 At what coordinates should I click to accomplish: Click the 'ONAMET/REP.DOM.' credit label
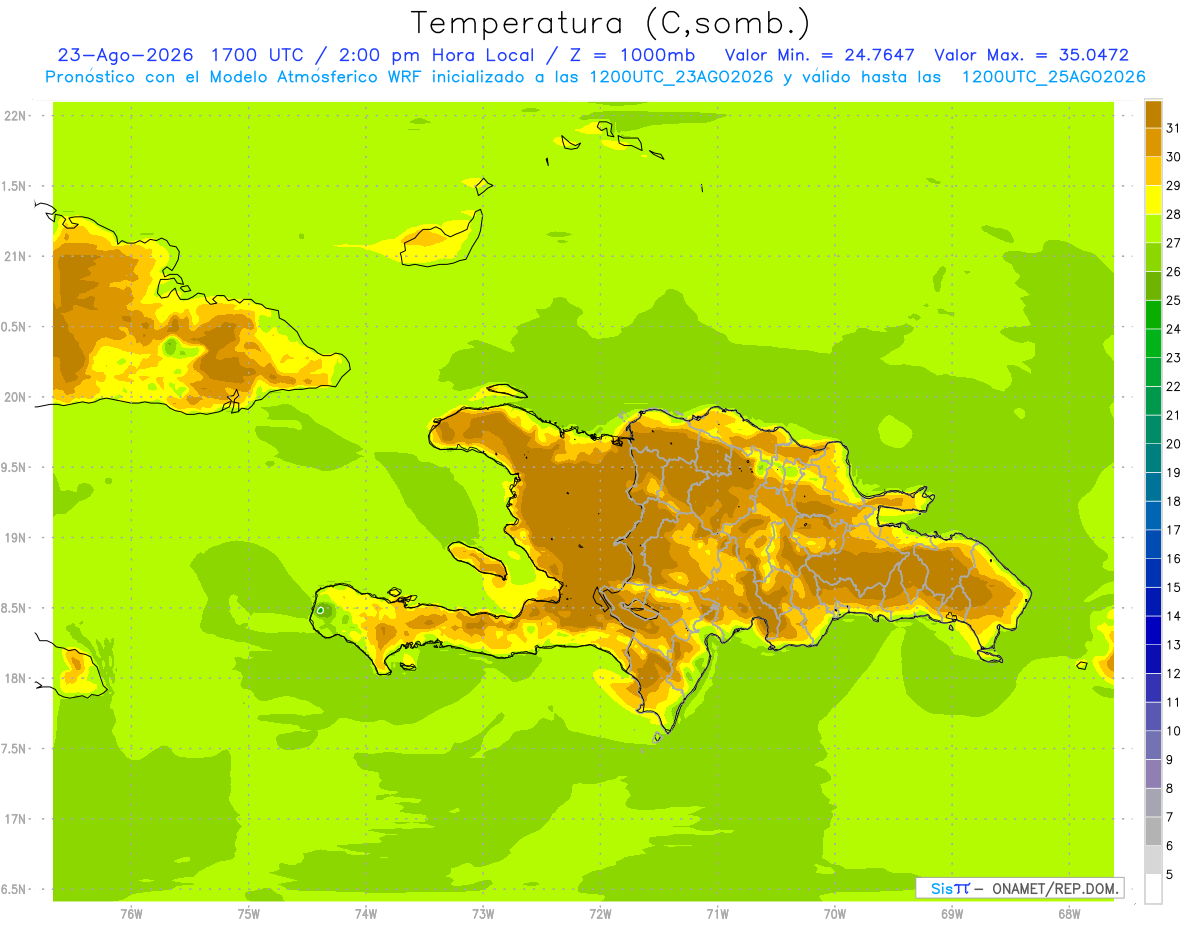tap(1056, 888)
